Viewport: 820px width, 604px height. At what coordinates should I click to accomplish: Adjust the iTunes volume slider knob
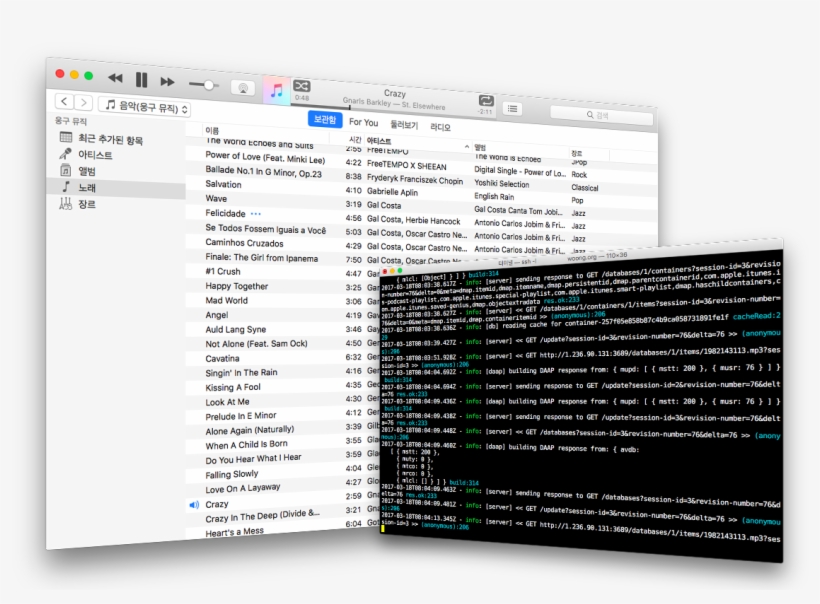click(209, 85)
